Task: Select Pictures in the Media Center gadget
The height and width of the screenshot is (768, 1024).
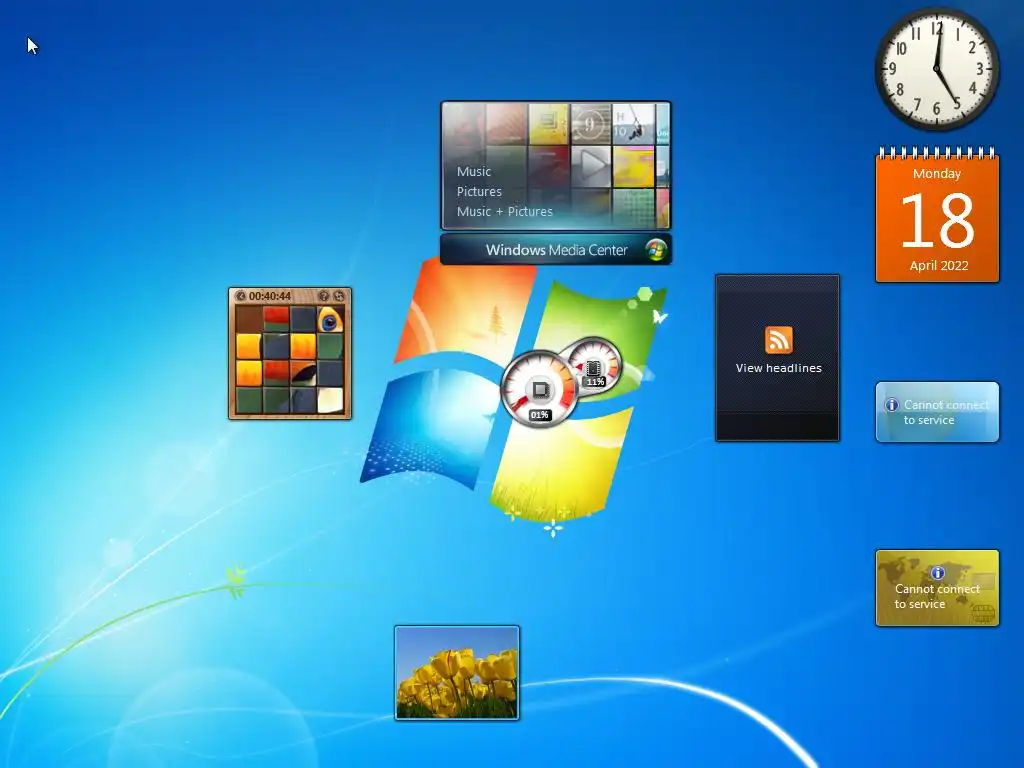Action: click(x=479, y=191)
